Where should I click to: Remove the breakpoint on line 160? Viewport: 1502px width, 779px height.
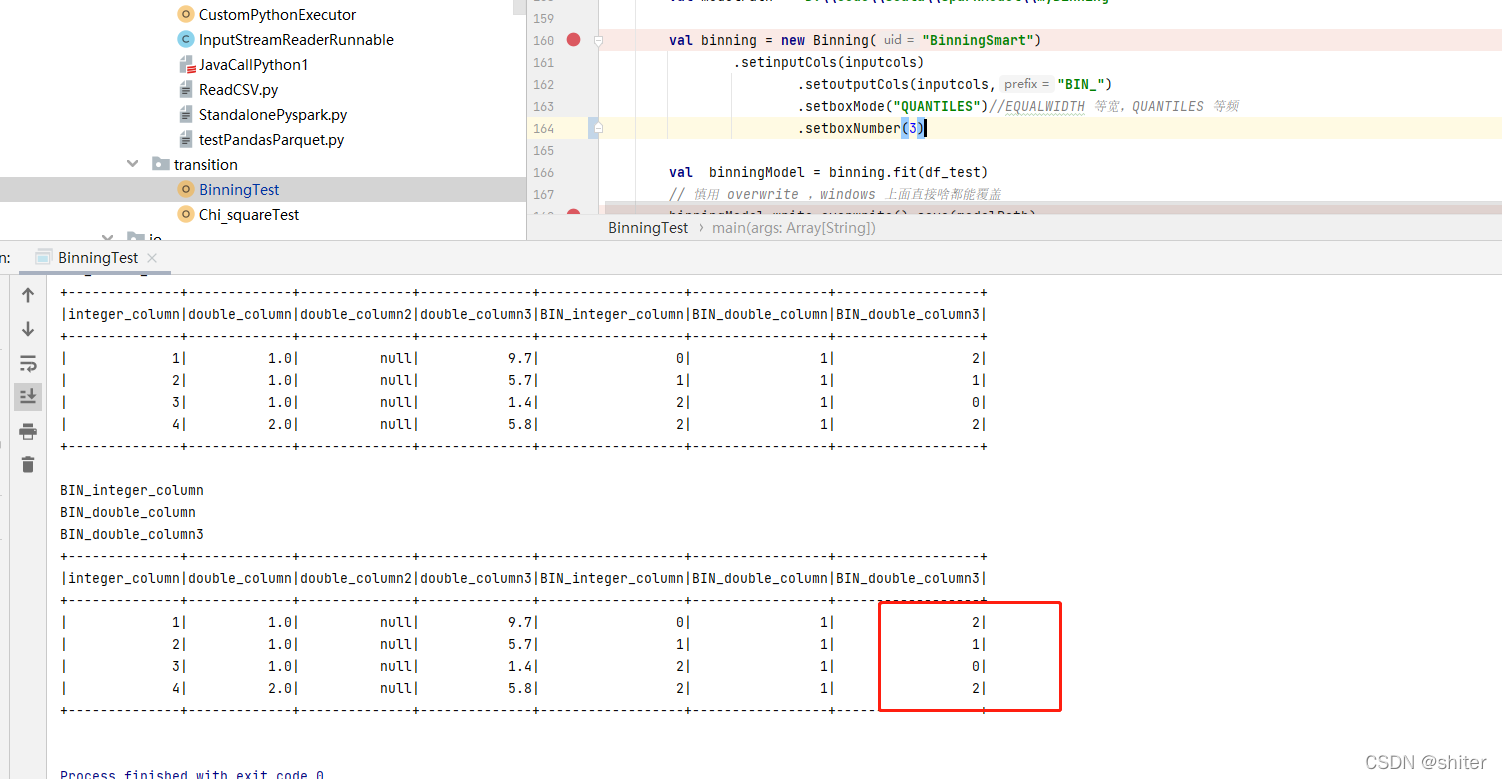[x=573, y=40]
